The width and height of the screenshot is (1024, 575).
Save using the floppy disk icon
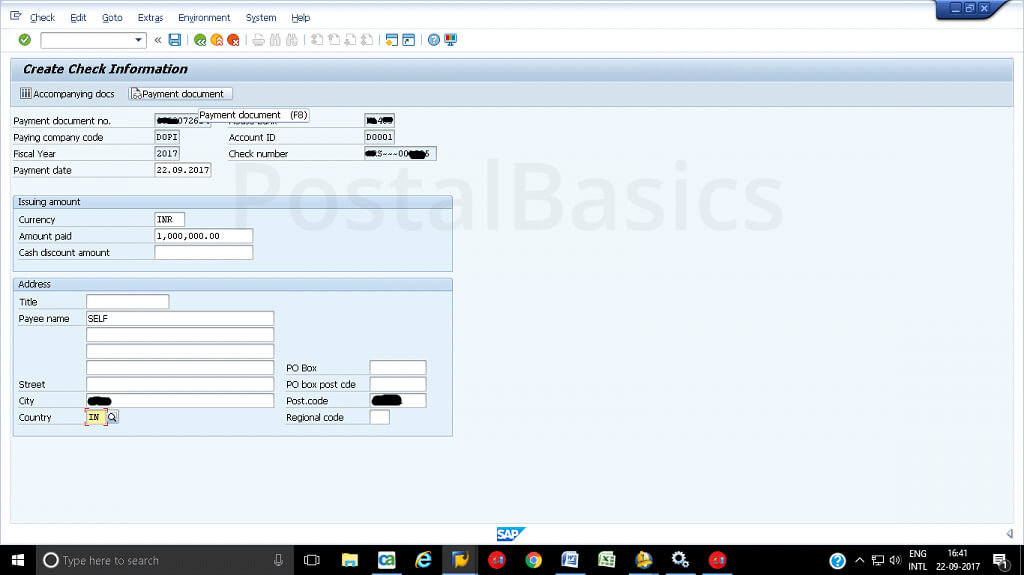tap(175, 40)
